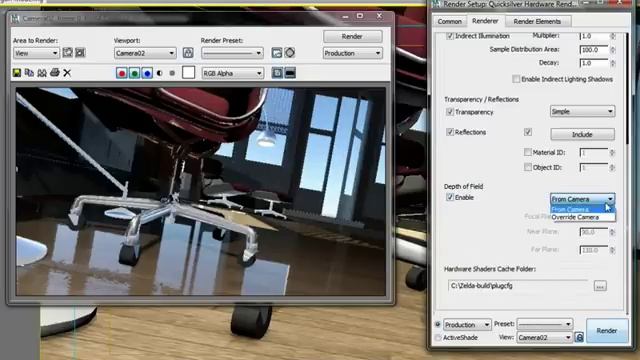
Task: Open the RGB Alpha channel dropdown
Action: coord(232,73)
